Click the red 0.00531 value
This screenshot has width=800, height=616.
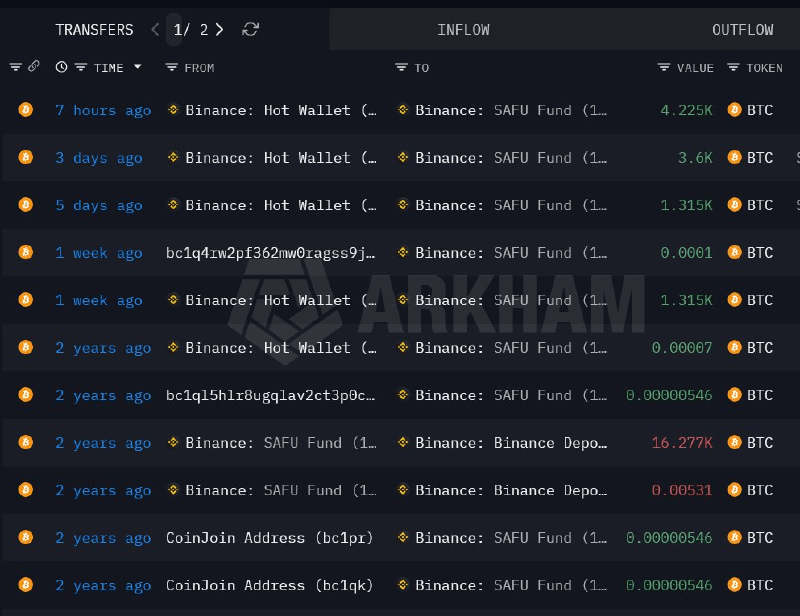click(x=682, y=490)
